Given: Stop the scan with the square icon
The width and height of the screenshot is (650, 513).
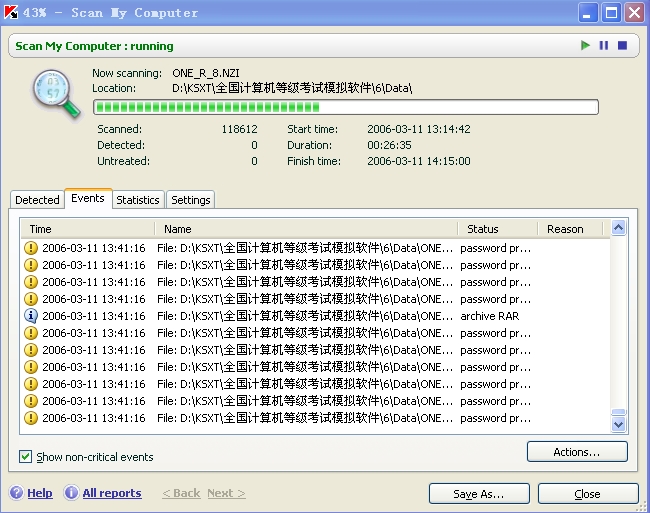Looking at the screenshot, I should [622, 45].
